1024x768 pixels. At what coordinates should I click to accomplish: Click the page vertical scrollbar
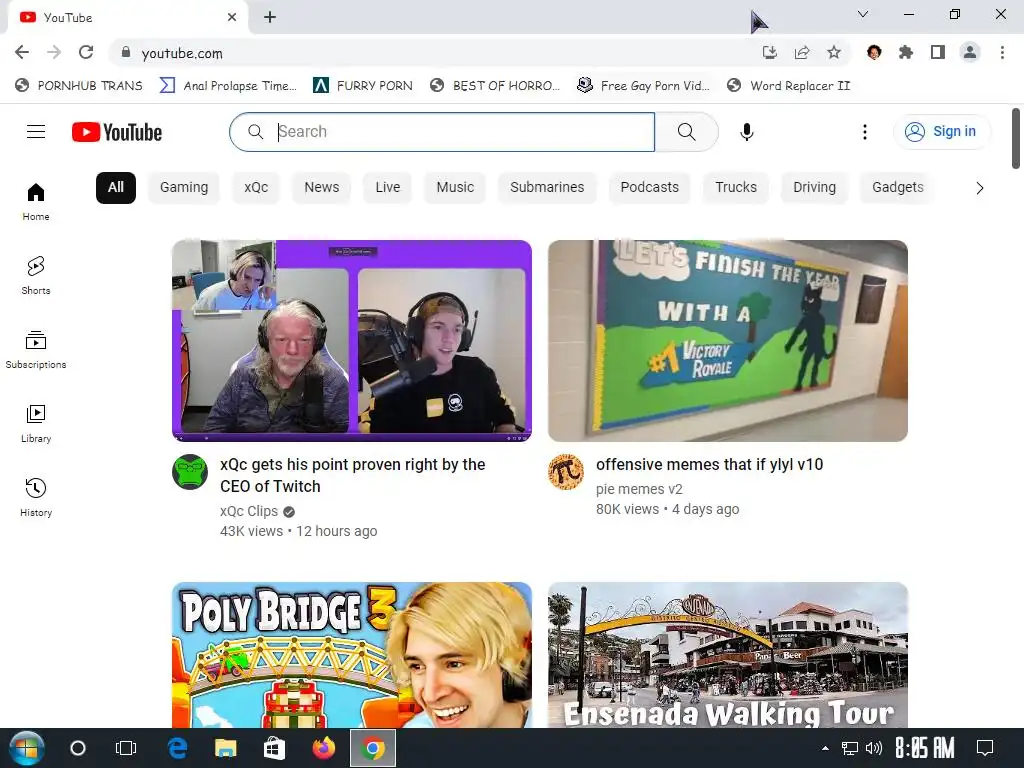(x=1016, y=138)
